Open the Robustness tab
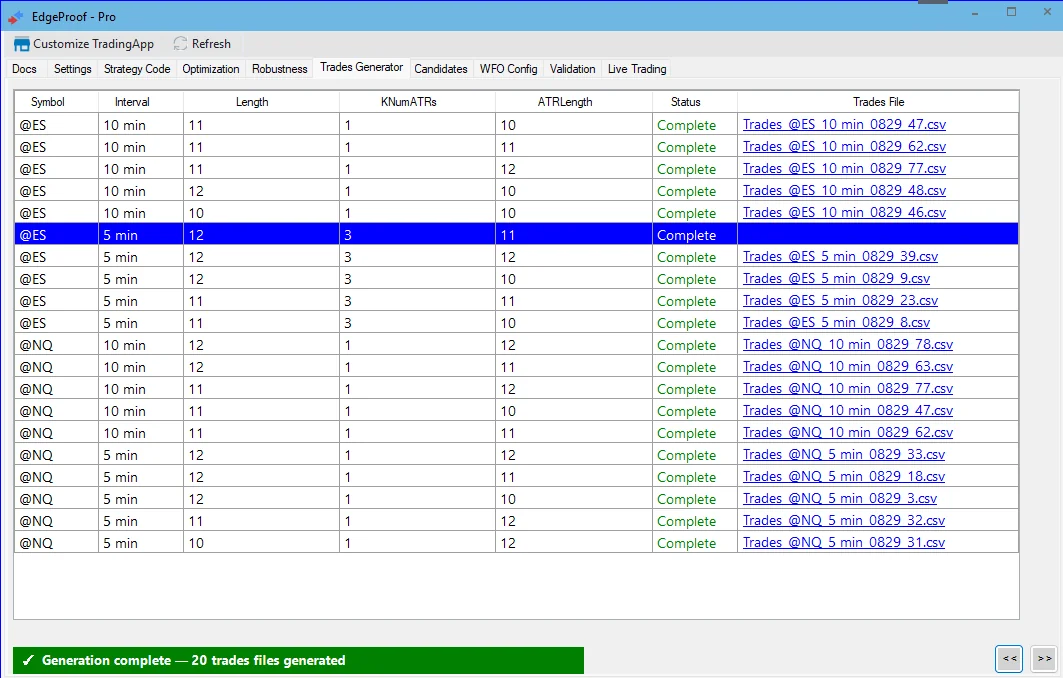 (x=279, y=68)
